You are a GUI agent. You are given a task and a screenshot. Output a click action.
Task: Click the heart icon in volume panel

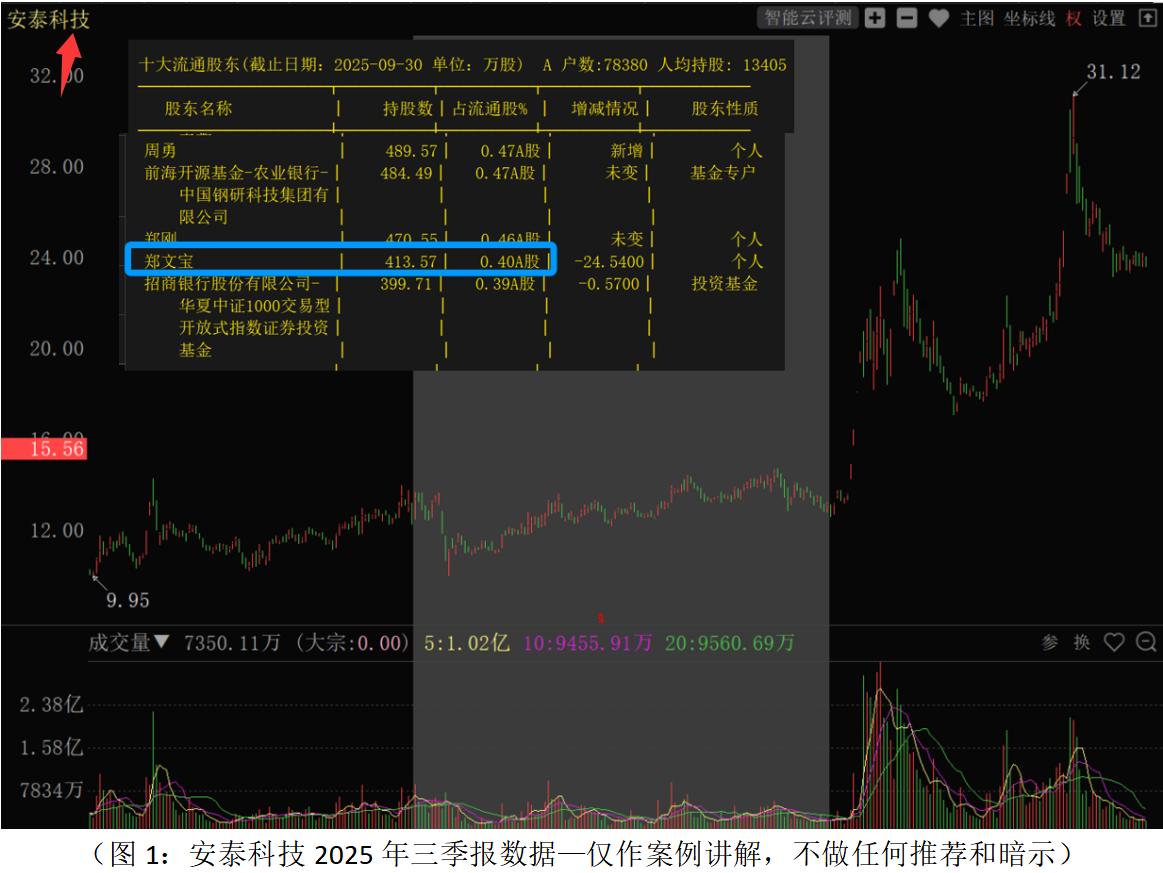(1114, 643)
